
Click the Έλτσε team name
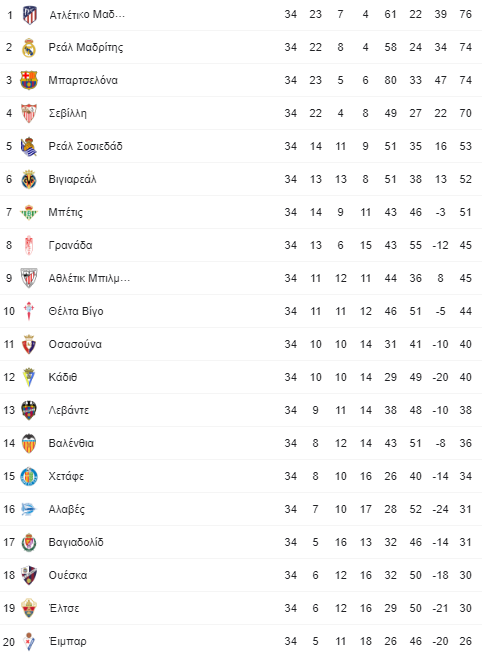point(64,608)
